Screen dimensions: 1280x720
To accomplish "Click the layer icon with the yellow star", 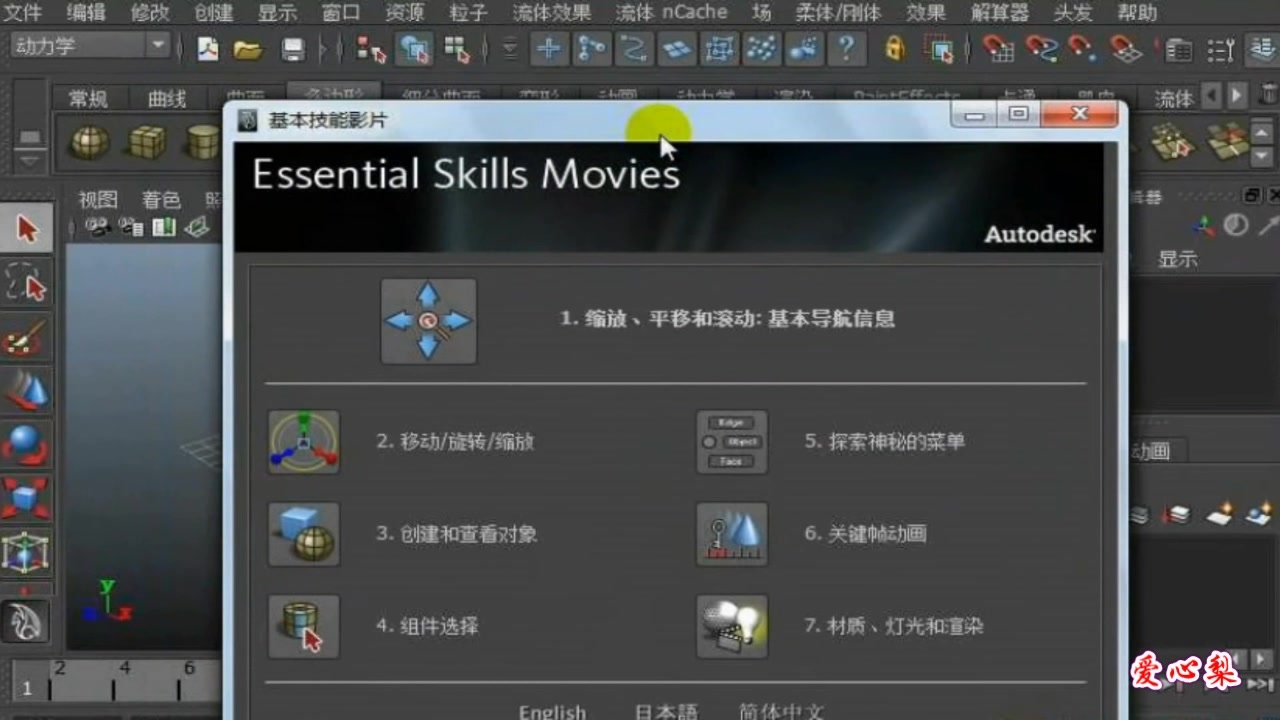I will [1221, 515].
